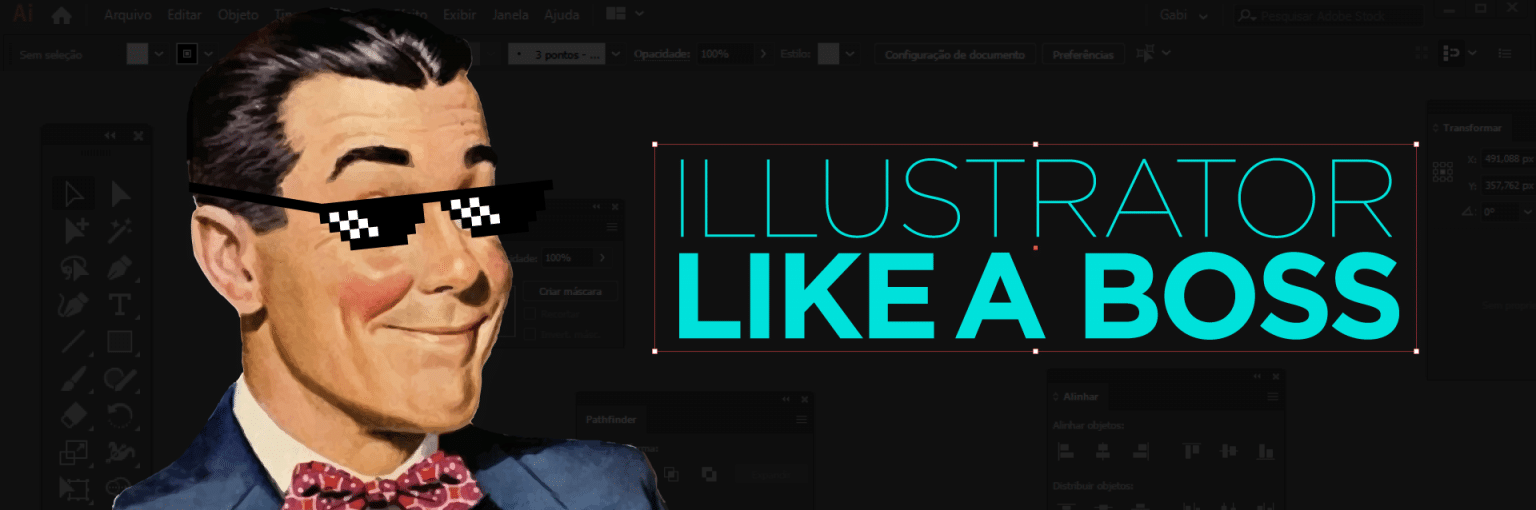
Task: Select the Lasso tool
Action: pyautogui.click(x=75, y=268)
